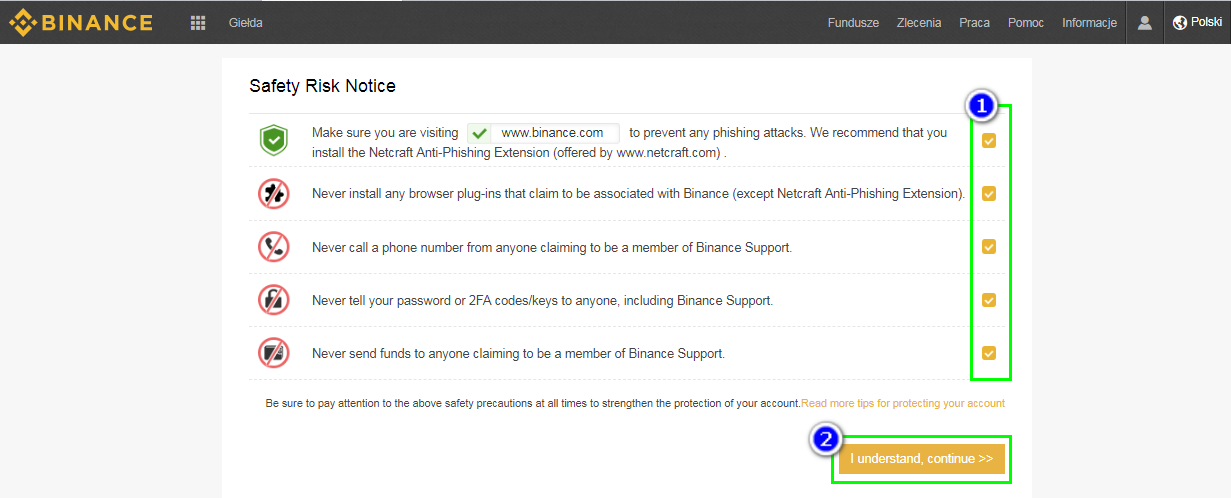The image size is (1231, 498).
Task: Uncheck the phishing attack notice checkbox
Action: 988,141
